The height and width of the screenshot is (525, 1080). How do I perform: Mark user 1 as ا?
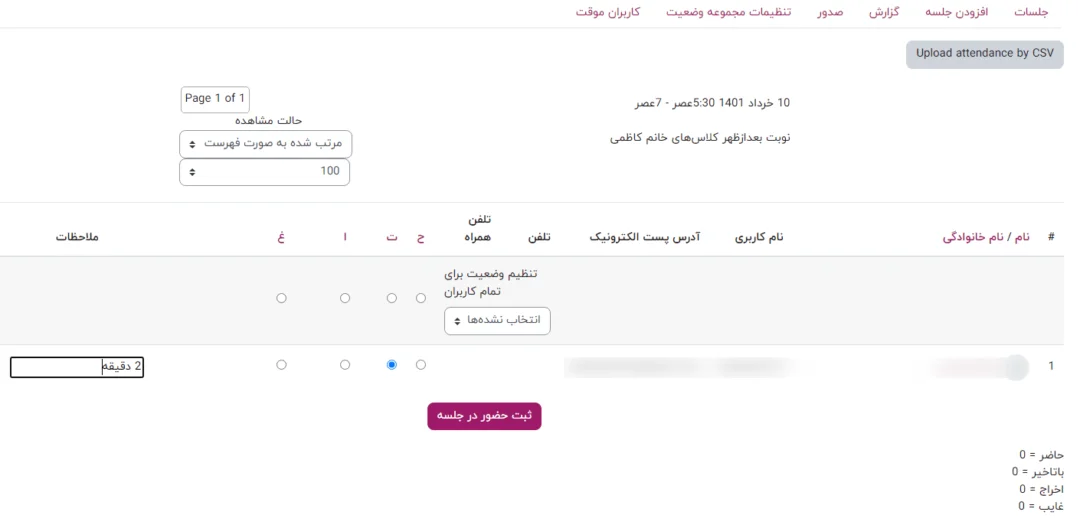(x=345, y=365)
